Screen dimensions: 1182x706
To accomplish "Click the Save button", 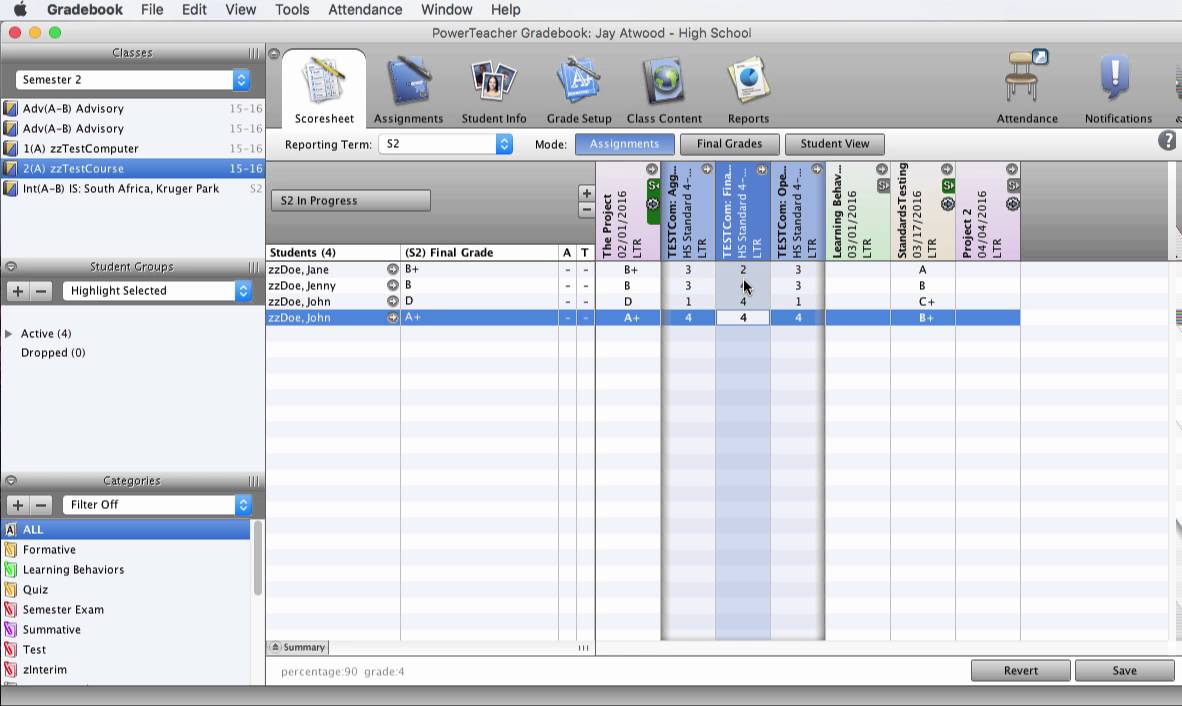I will pyautogui.click(x=1124, y=671).
